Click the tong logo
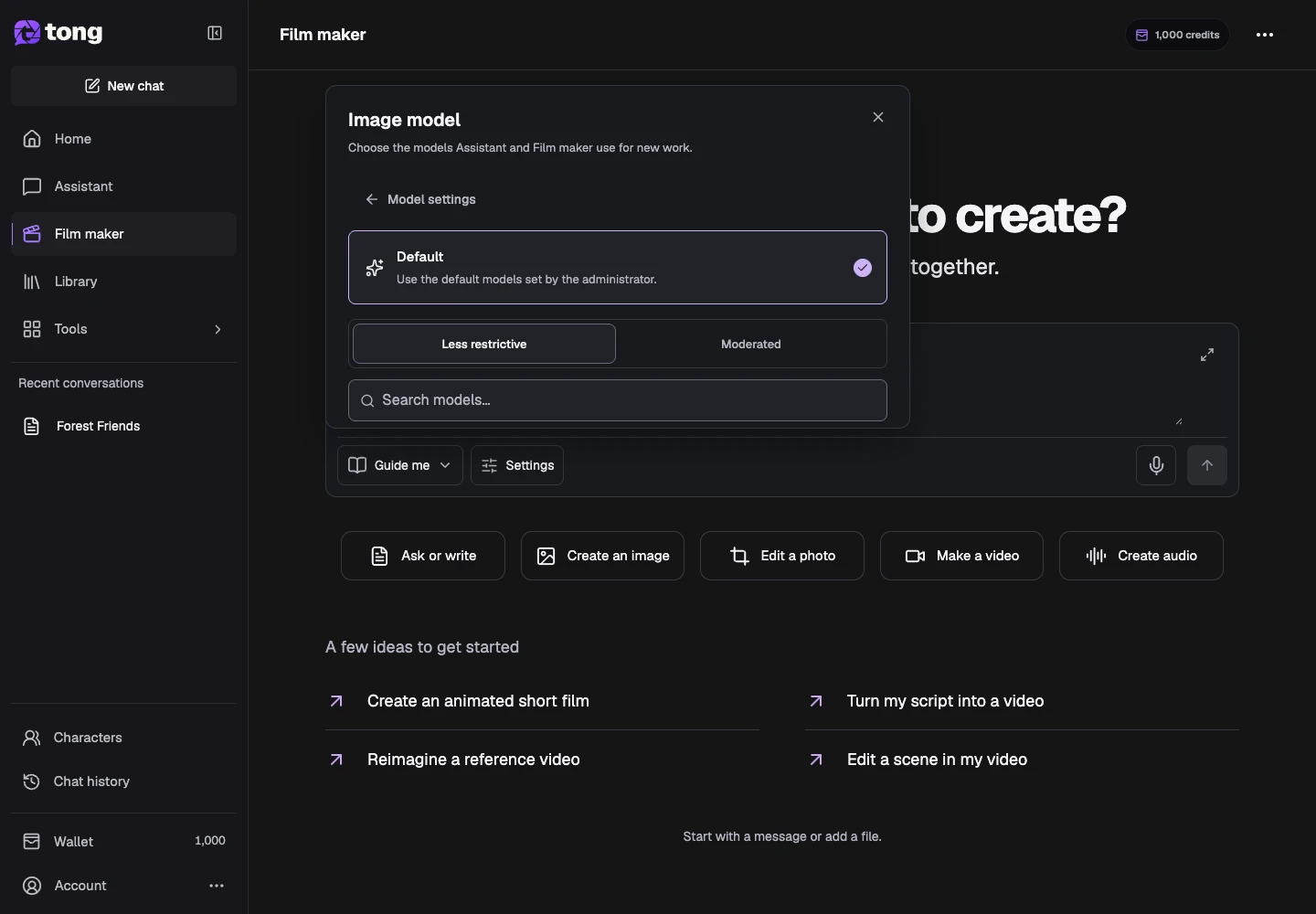 click(58, 33)
